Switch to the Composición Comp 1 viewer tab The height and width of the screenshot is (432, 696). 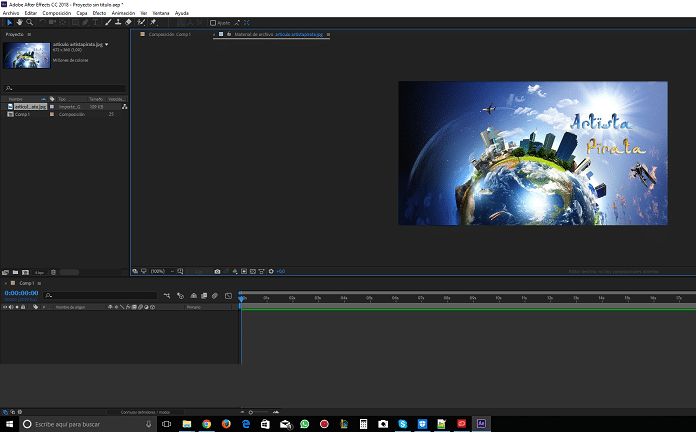(169, 34)
